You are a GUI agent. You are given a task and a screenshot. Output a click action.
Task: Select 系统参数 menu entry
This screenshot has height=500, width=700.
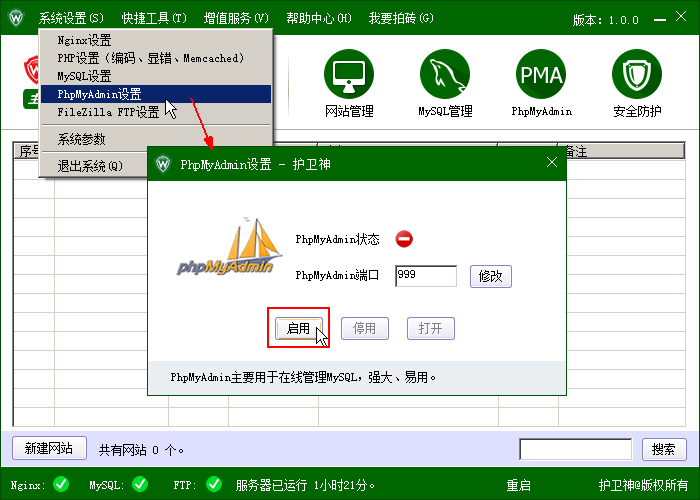156,139
